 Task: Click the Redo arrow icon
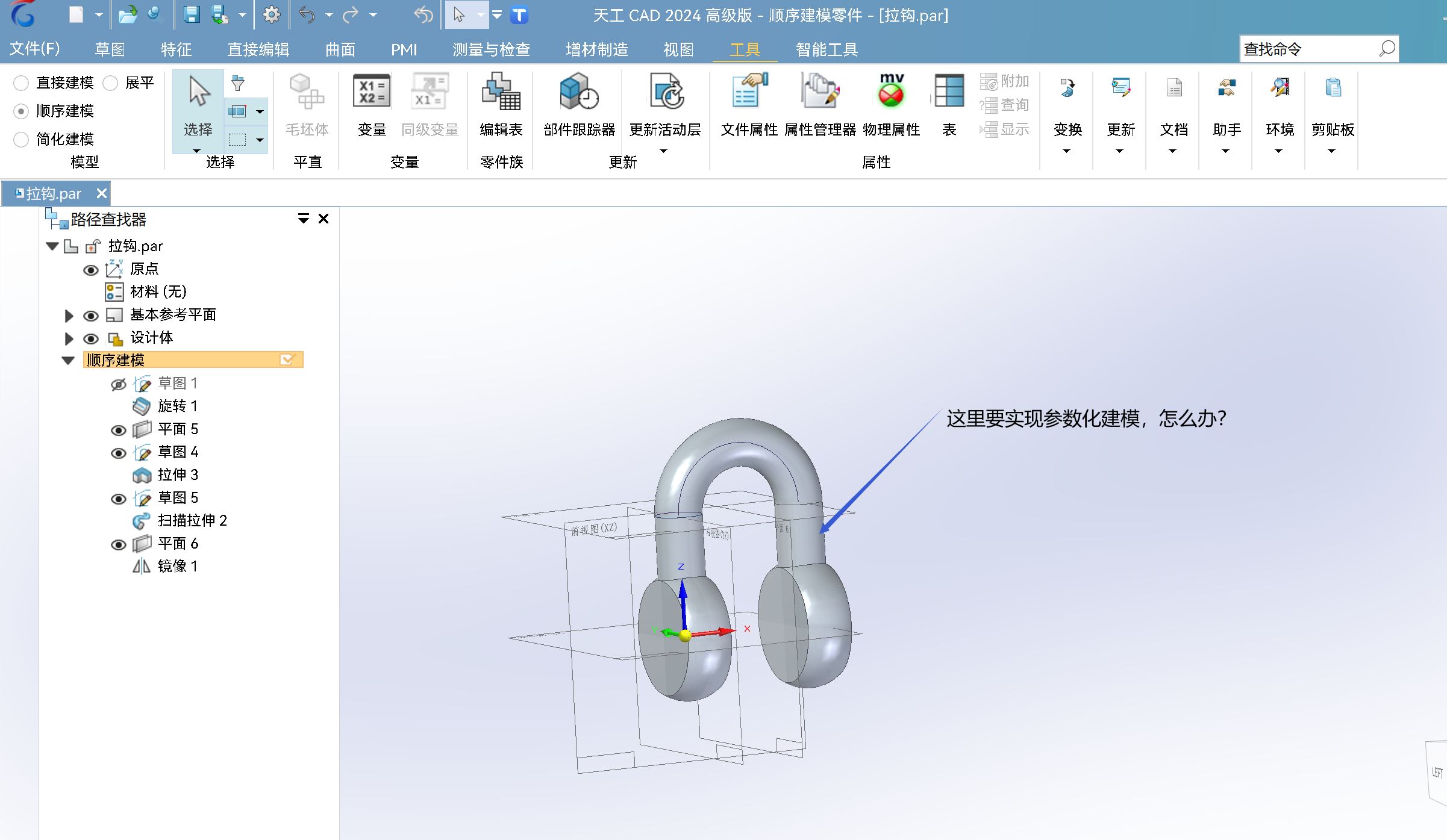pos(351,14)
